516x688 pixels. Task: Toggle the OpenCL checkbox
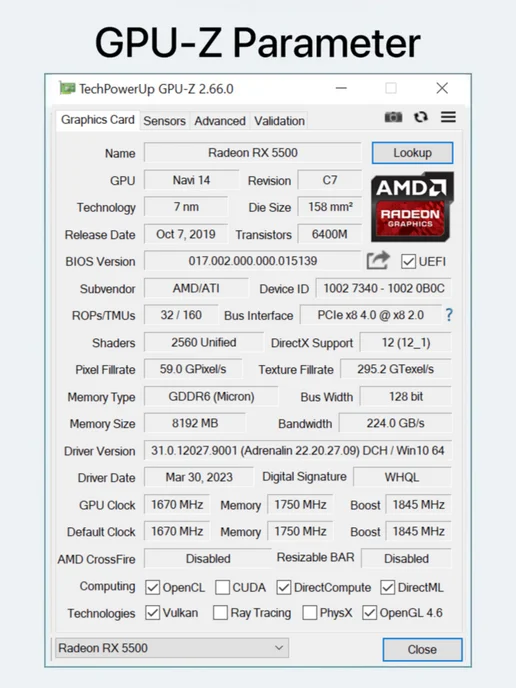coord(152,588)
